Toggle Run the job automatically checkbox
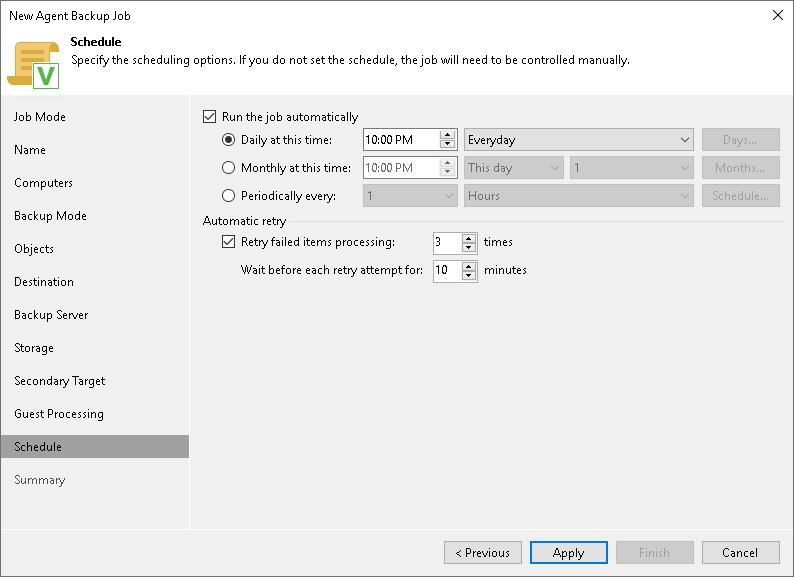 point(209,117)
